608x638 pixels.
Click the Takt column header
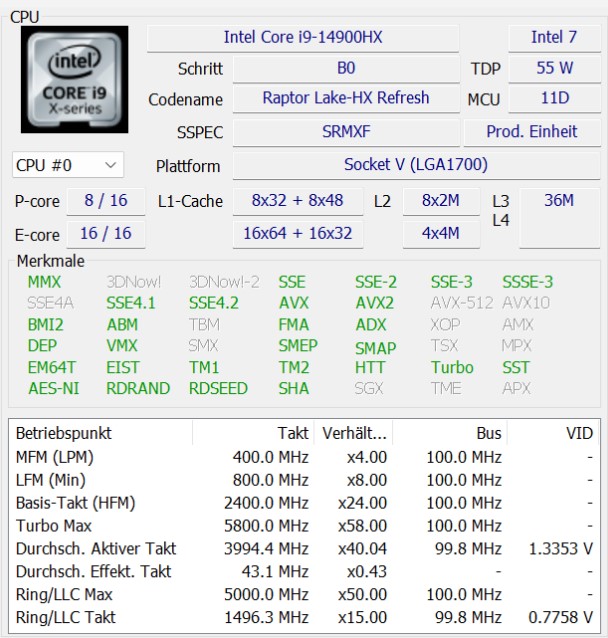click(253, 433)
